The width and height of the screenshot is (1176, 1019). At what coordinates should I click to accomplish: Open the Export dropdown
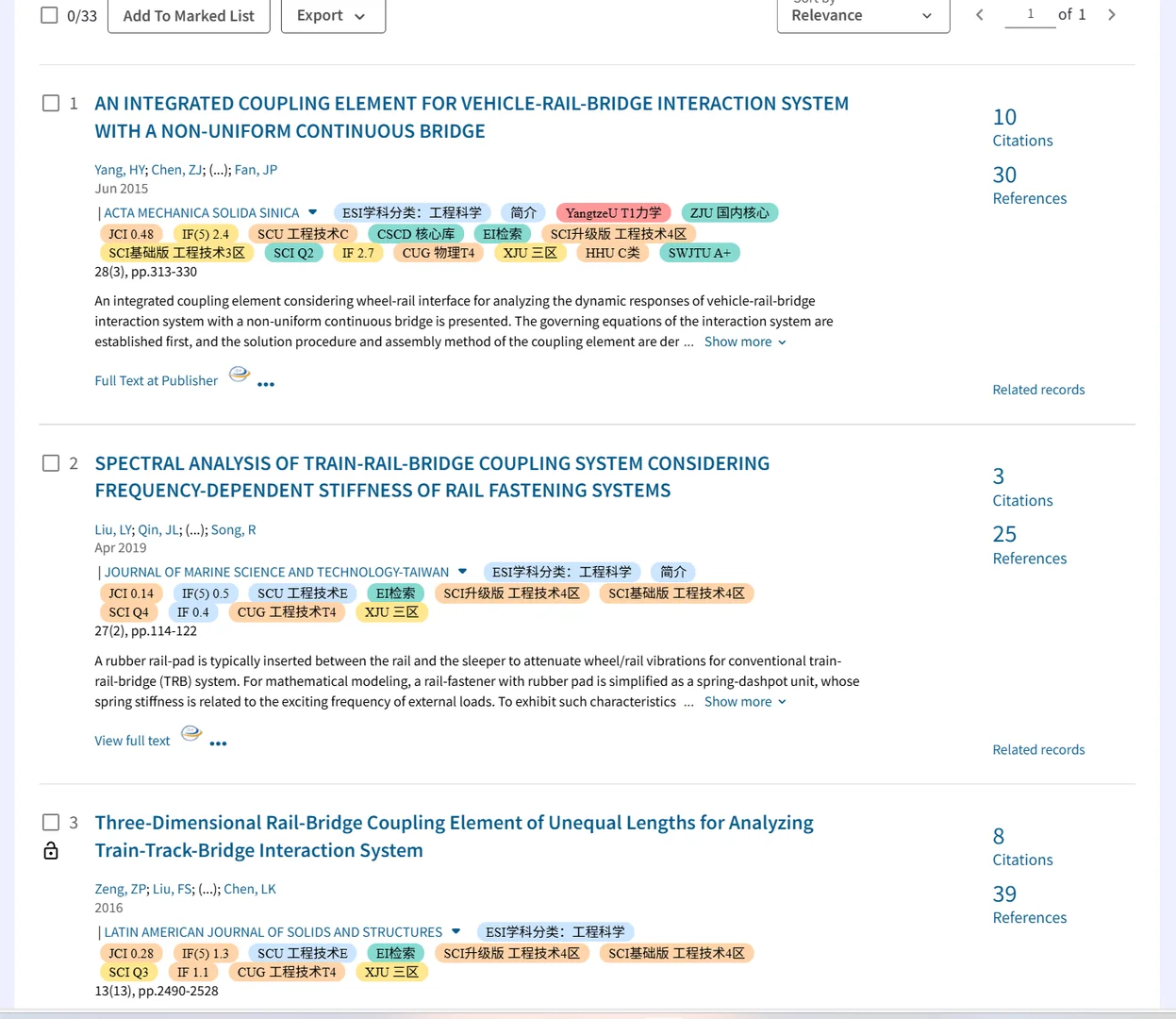[x=333, y=15]
